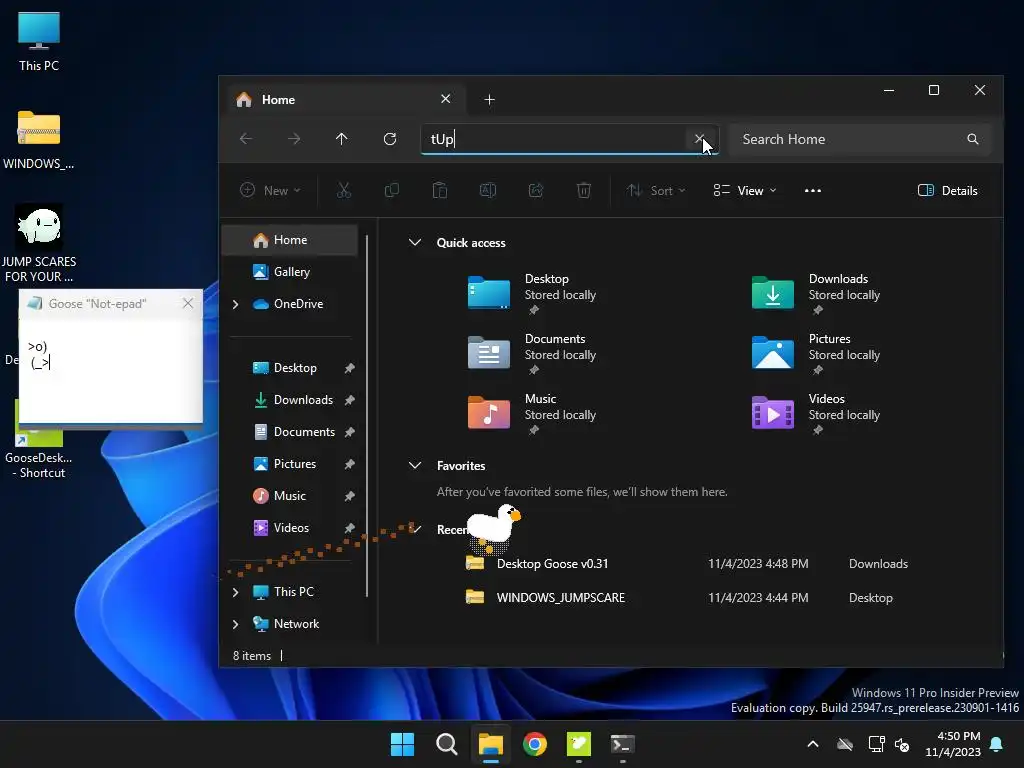The height and width of the screenshot is (768, 1024).
Task: Click the Desktop Goose taskbar icon
Action: [x=579, y=744]
